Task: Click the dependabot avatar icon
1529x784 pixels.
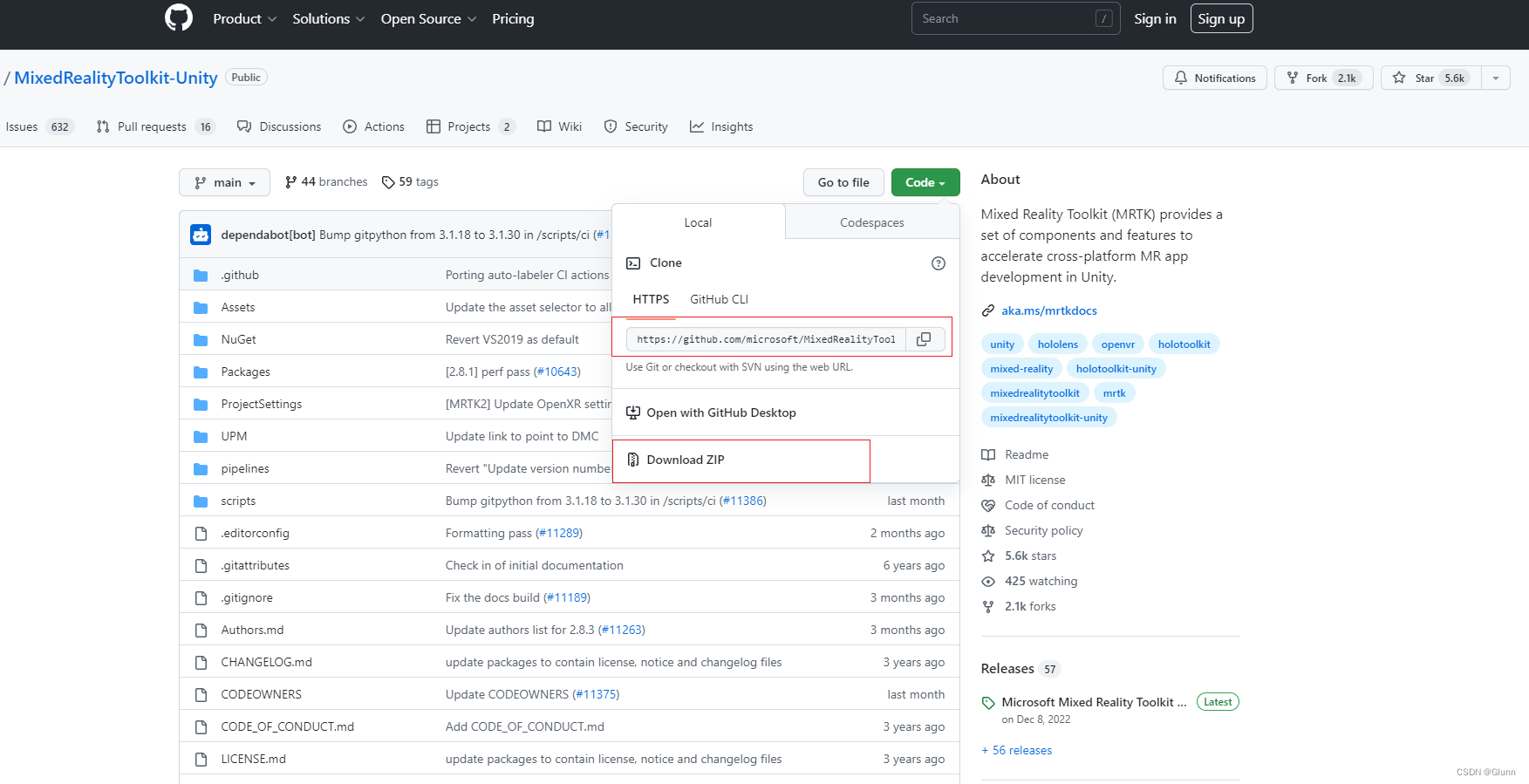Action: coord(201,235)
